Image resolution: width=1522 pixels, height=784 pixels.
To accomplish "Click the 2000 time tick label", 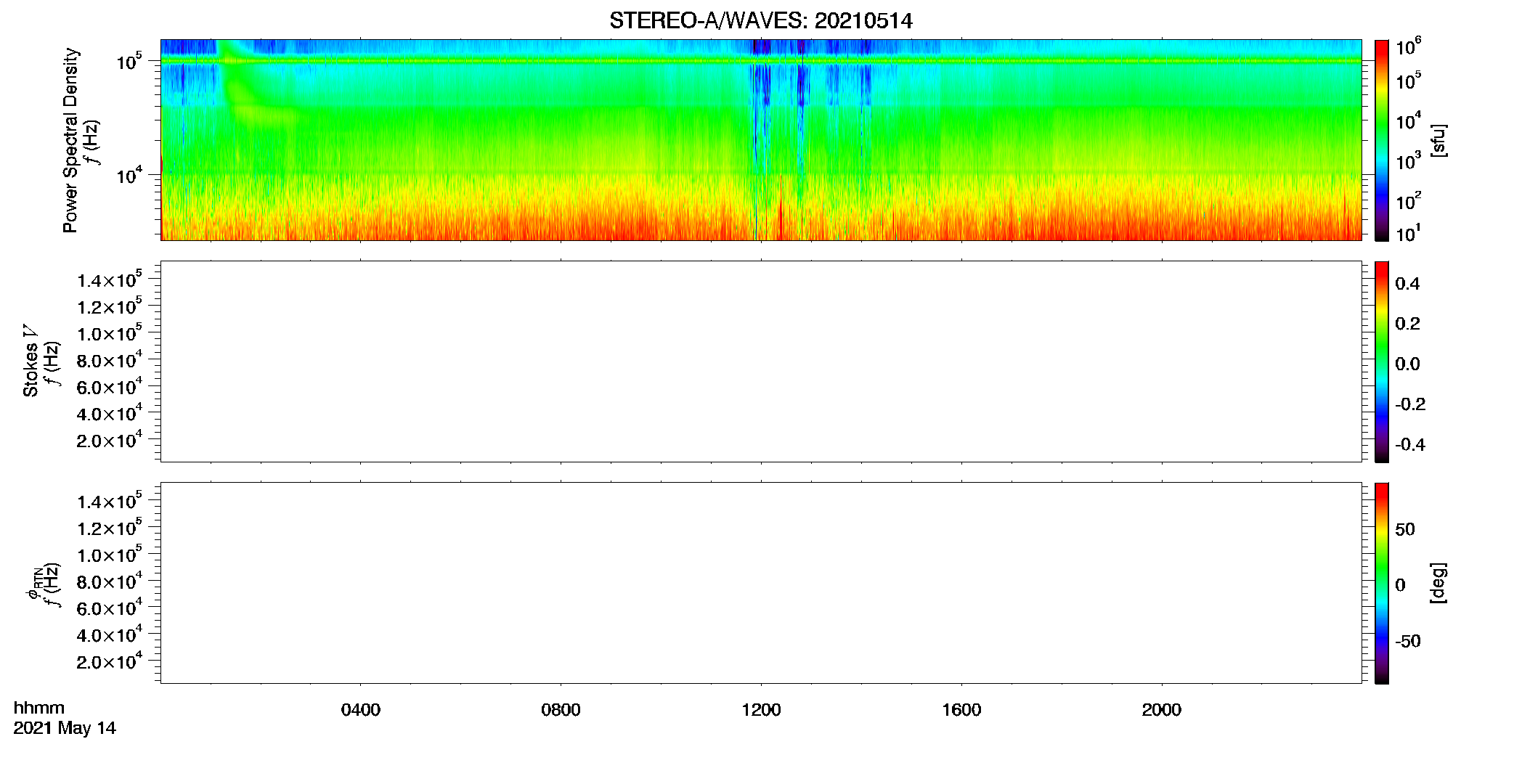I will click(1162, 710).
